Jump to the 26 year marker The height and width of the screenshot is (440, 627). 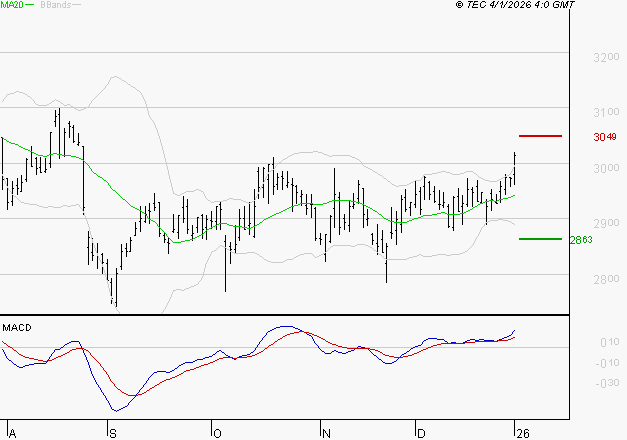(x=520, y=432)
